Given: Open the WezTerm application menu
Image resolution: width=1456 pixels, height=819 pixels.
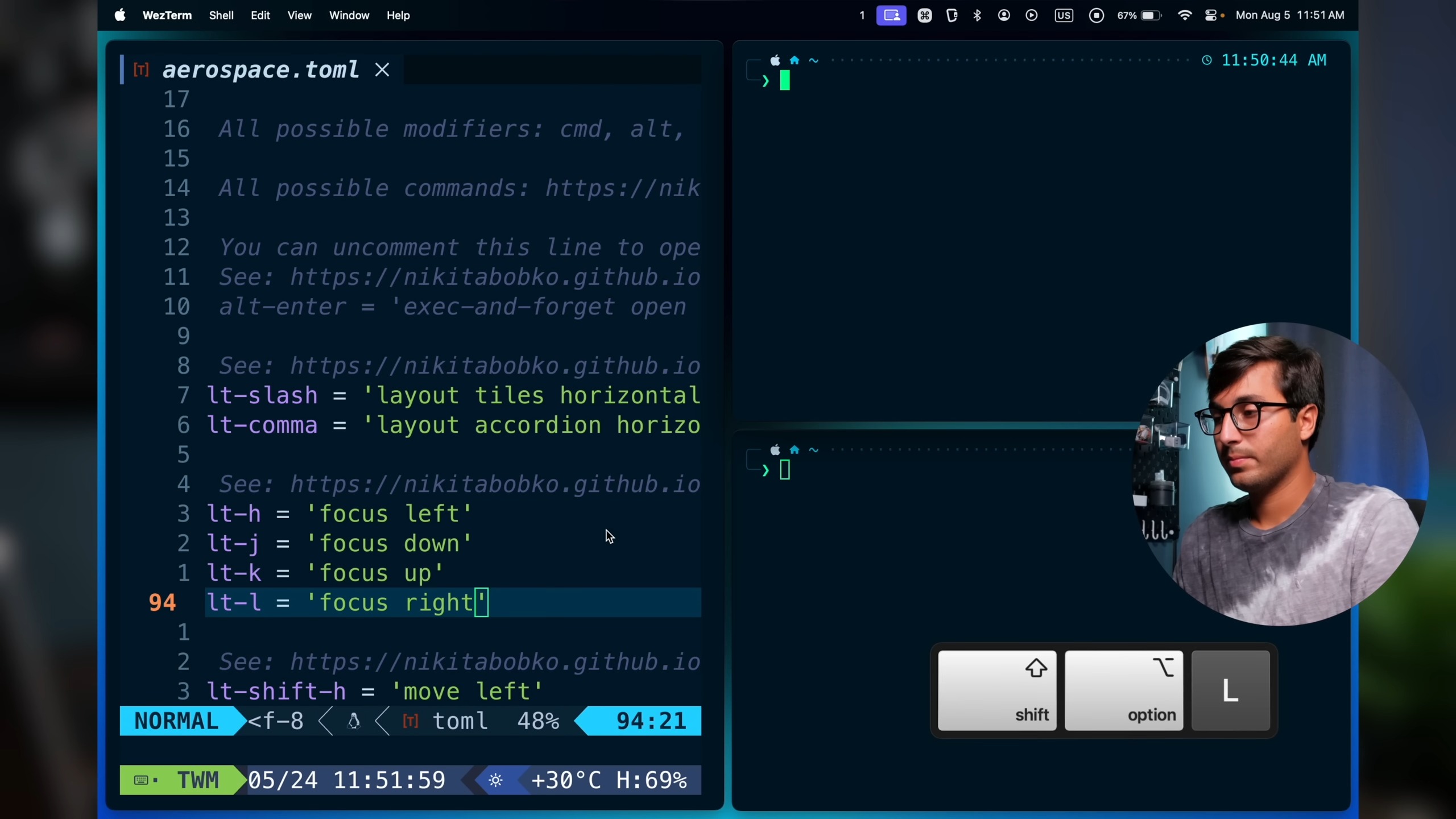Looking at the screenshot, I should click(167, 15).
